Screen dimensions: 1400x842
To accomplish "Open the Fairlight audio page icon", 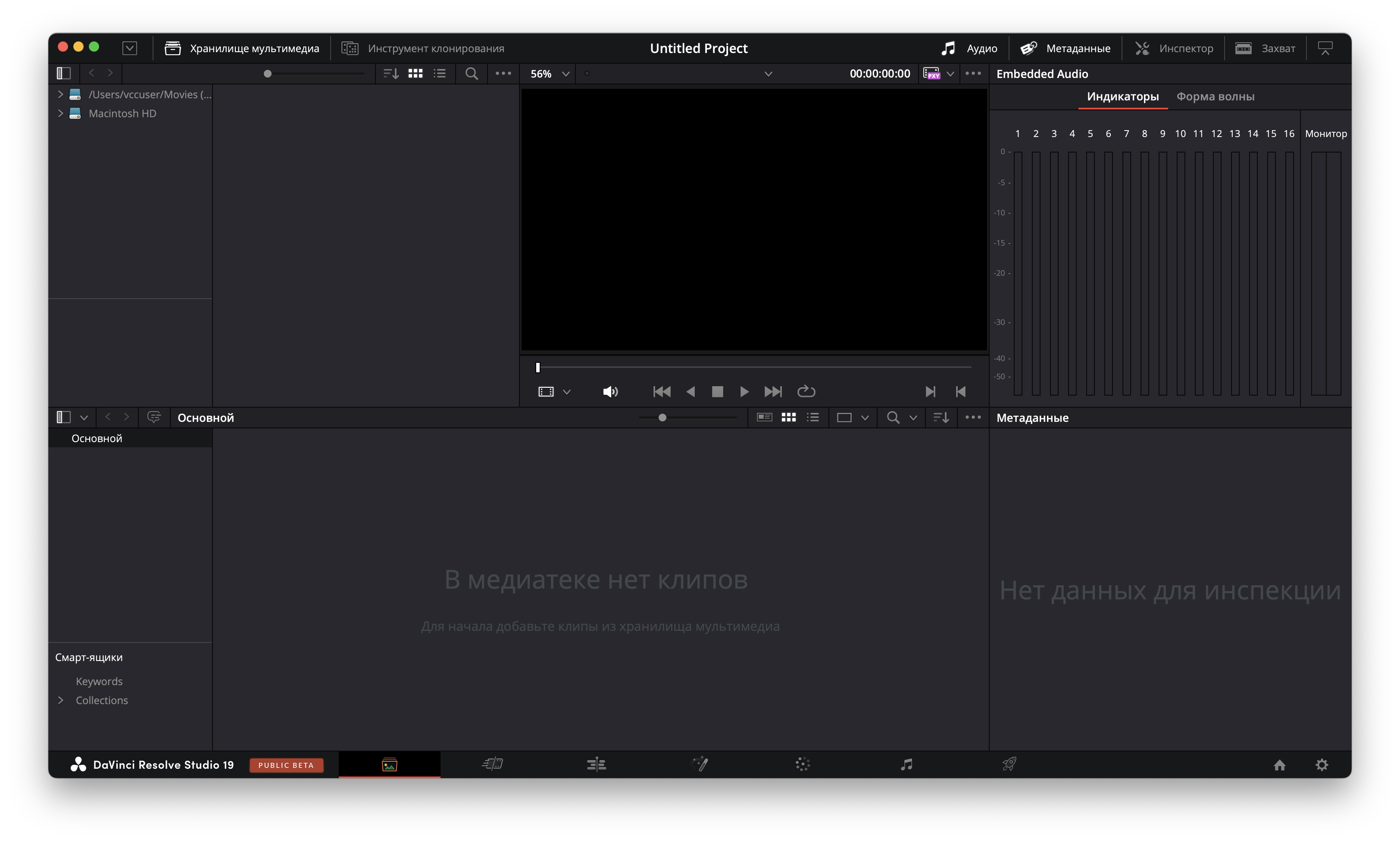I will point(906,764).
